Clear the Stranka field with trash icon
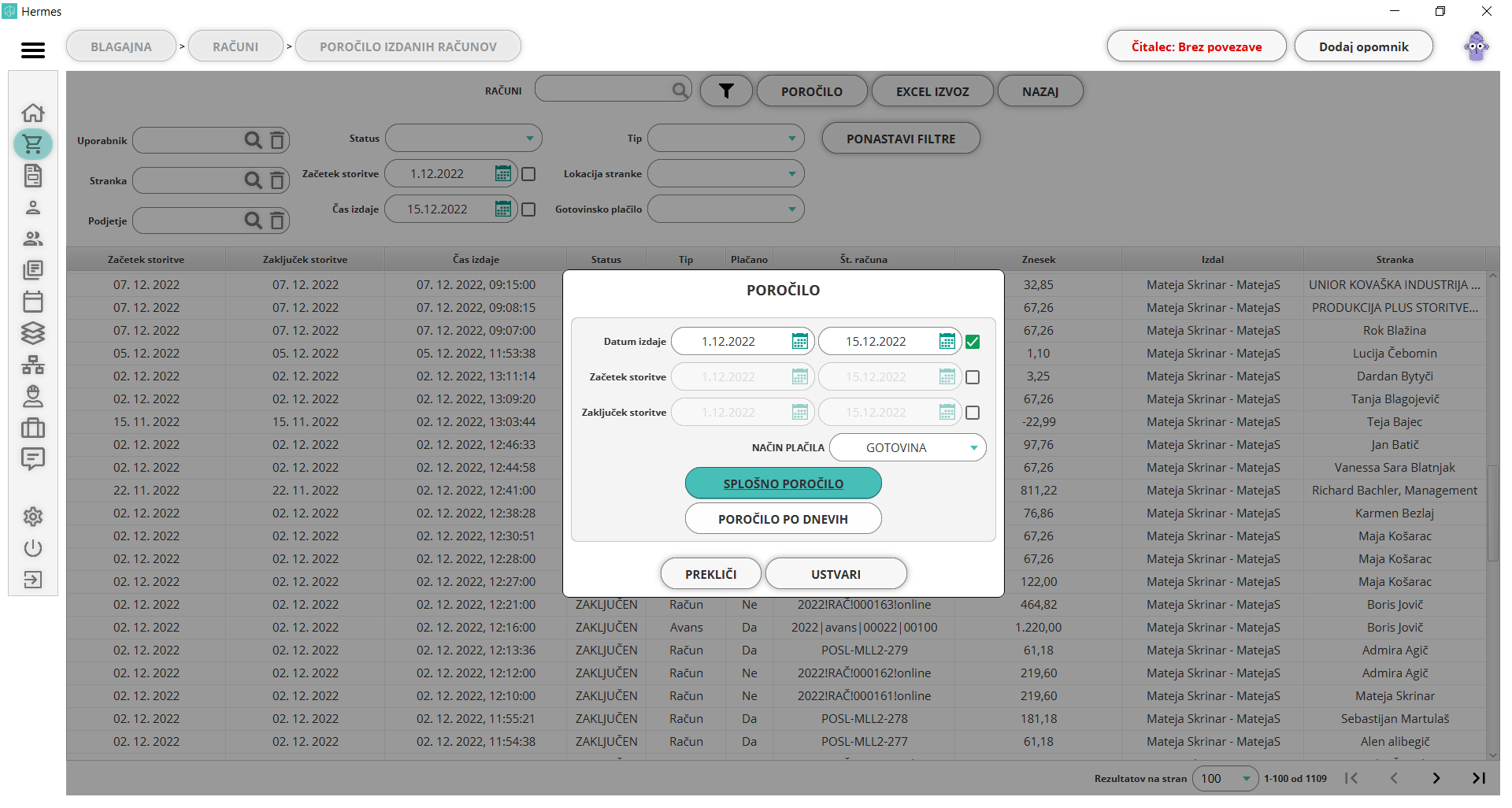 click(x=277, y=180)
